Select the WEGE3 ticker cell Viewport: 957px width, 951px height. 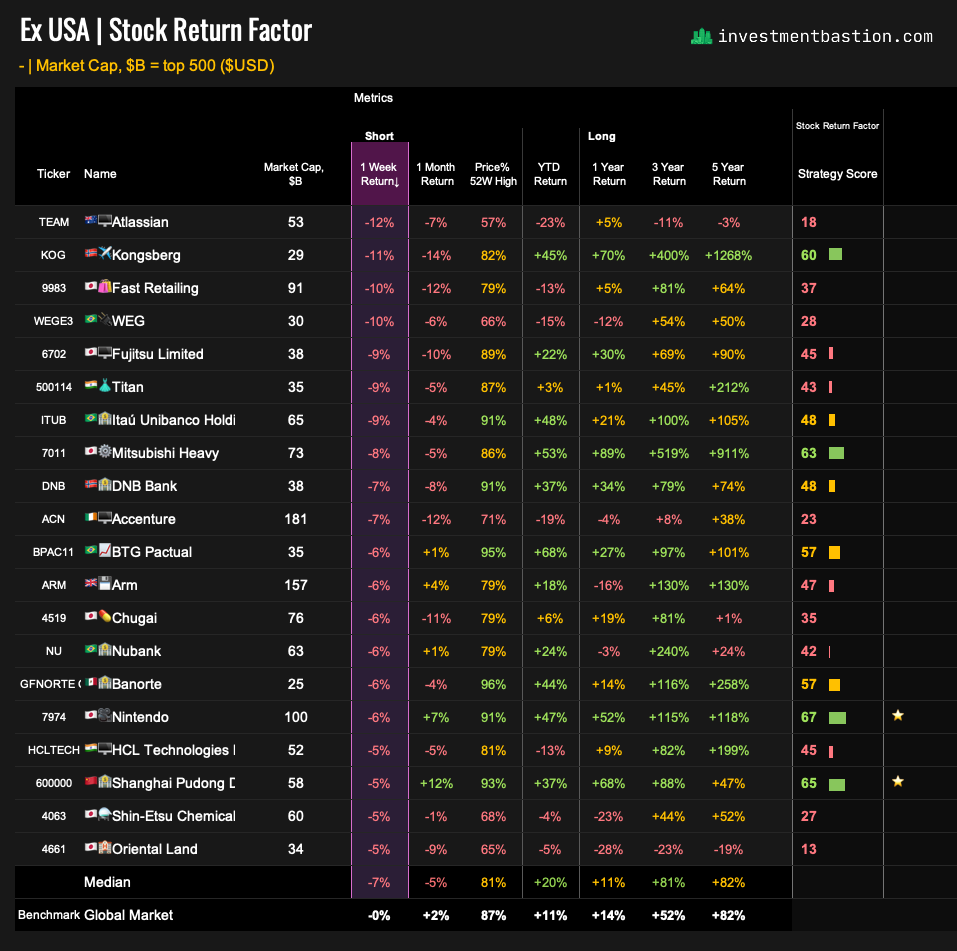pos(53,321)
